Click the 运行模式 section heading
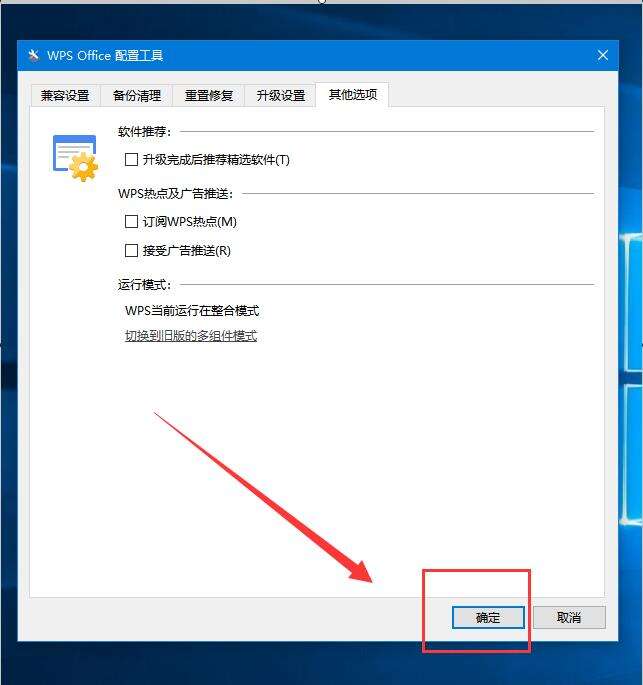The width and height of the screenshot is (643, 685). 145,285
